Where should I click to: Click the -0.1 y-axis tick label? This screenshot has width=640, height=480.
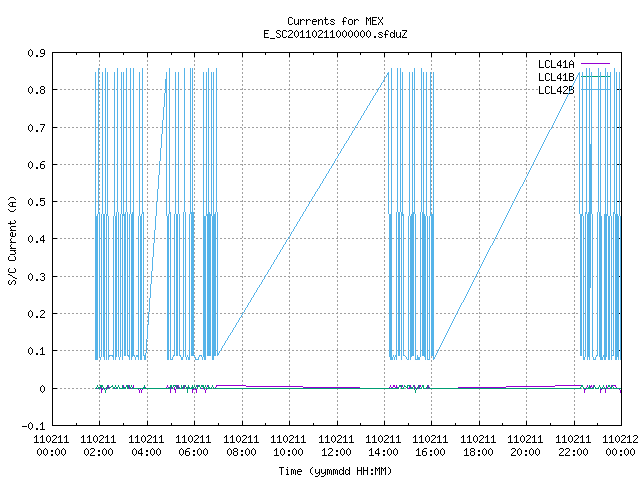pyautogui.click(x=33, y=426)
